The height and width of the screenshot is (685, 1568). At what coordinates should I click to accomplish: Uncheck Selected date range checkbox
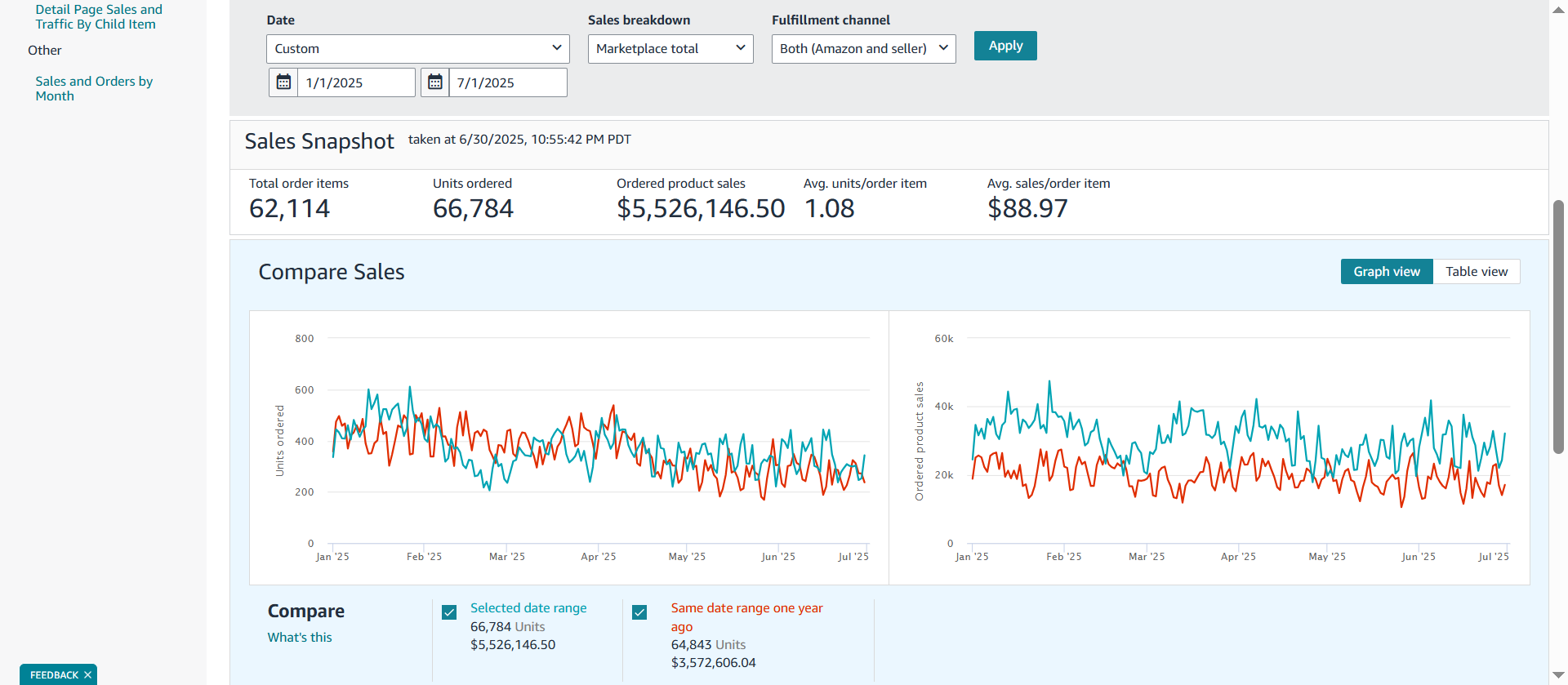click(449, 612)
